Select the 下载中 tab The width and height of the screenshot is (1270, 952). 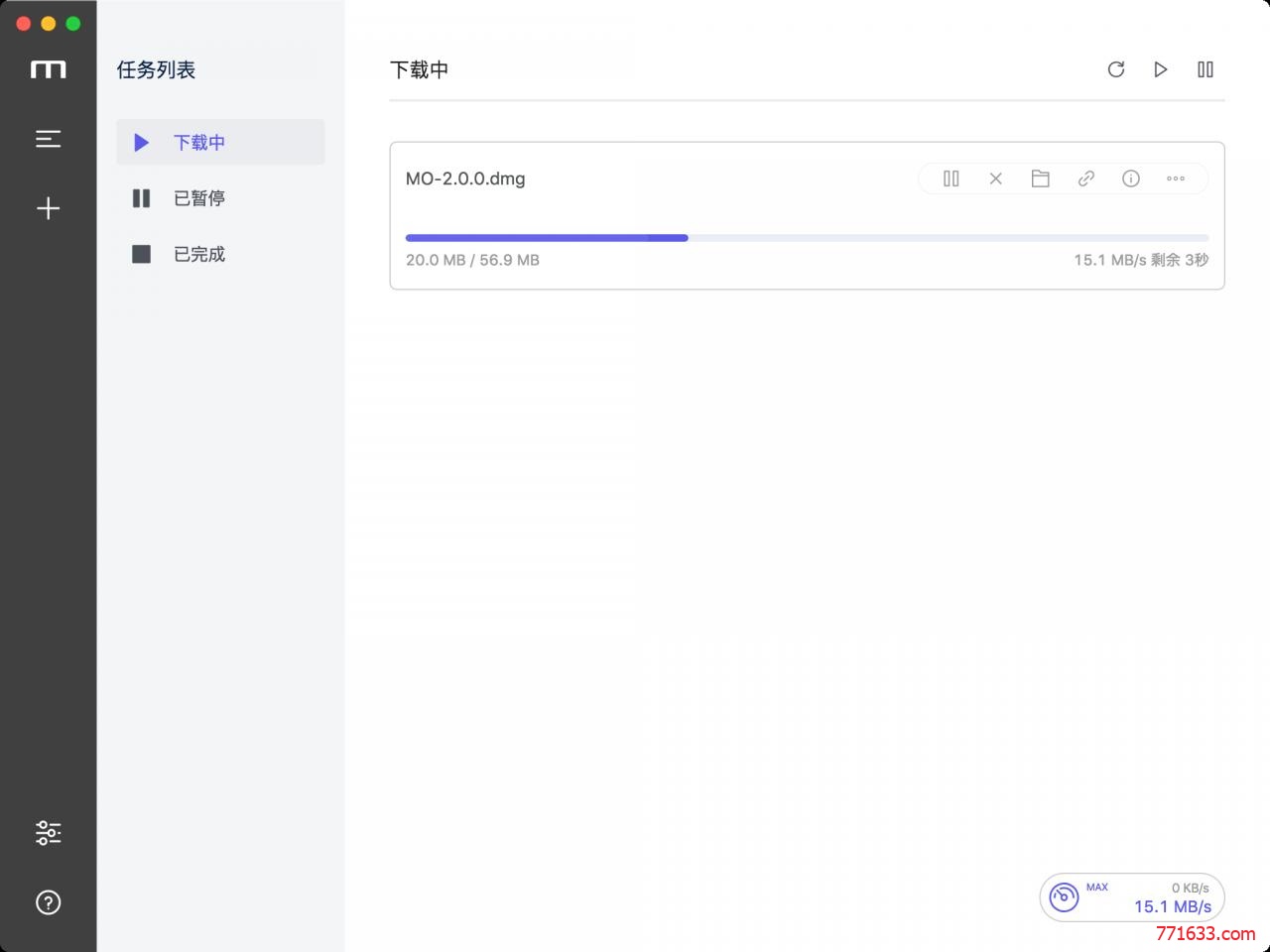click(220, 142)
